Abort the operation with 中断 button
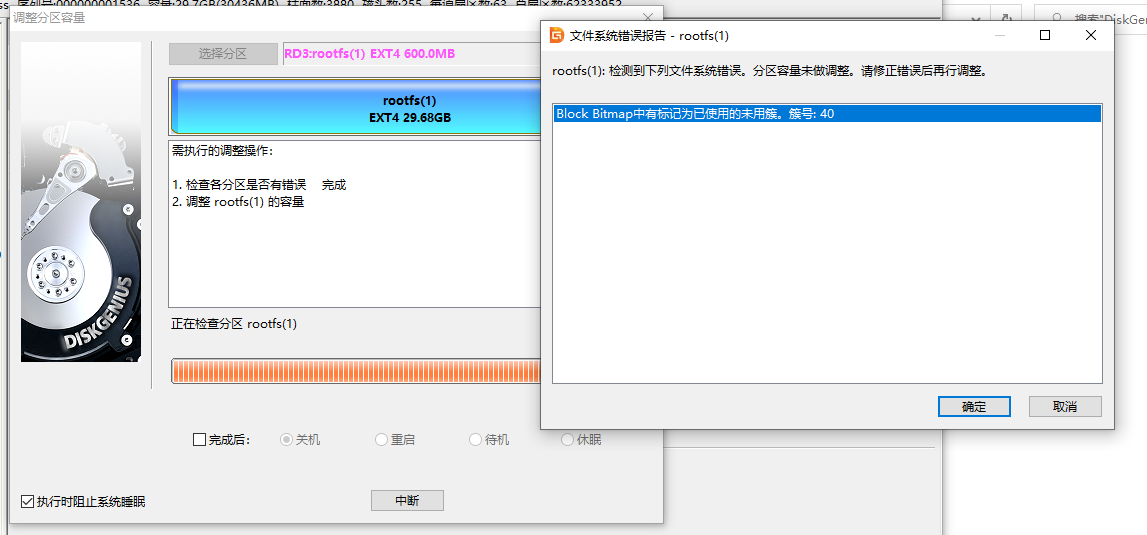Viewport: 1147px width, 535px height. point(407,501)
